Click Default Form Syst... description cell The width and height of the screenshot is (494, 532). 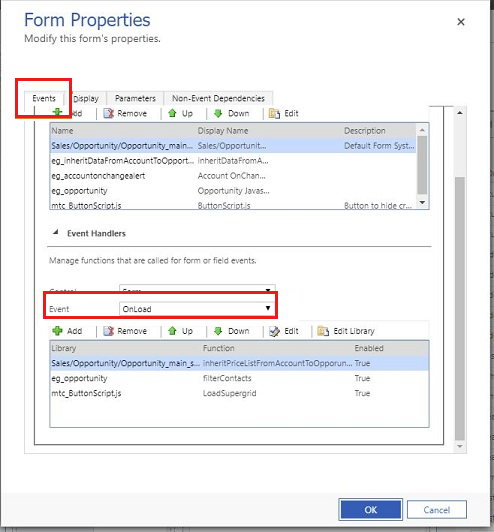tap(379, 146)
